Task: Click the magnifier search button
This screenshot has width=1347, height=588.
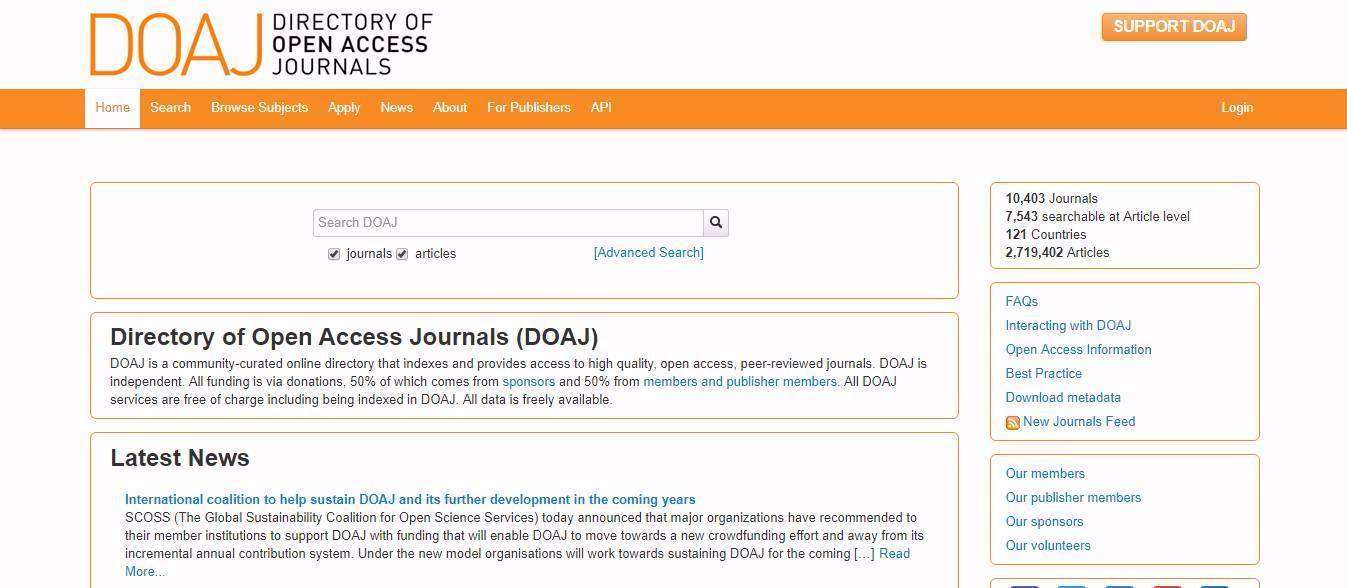Action: pos(716,222)
